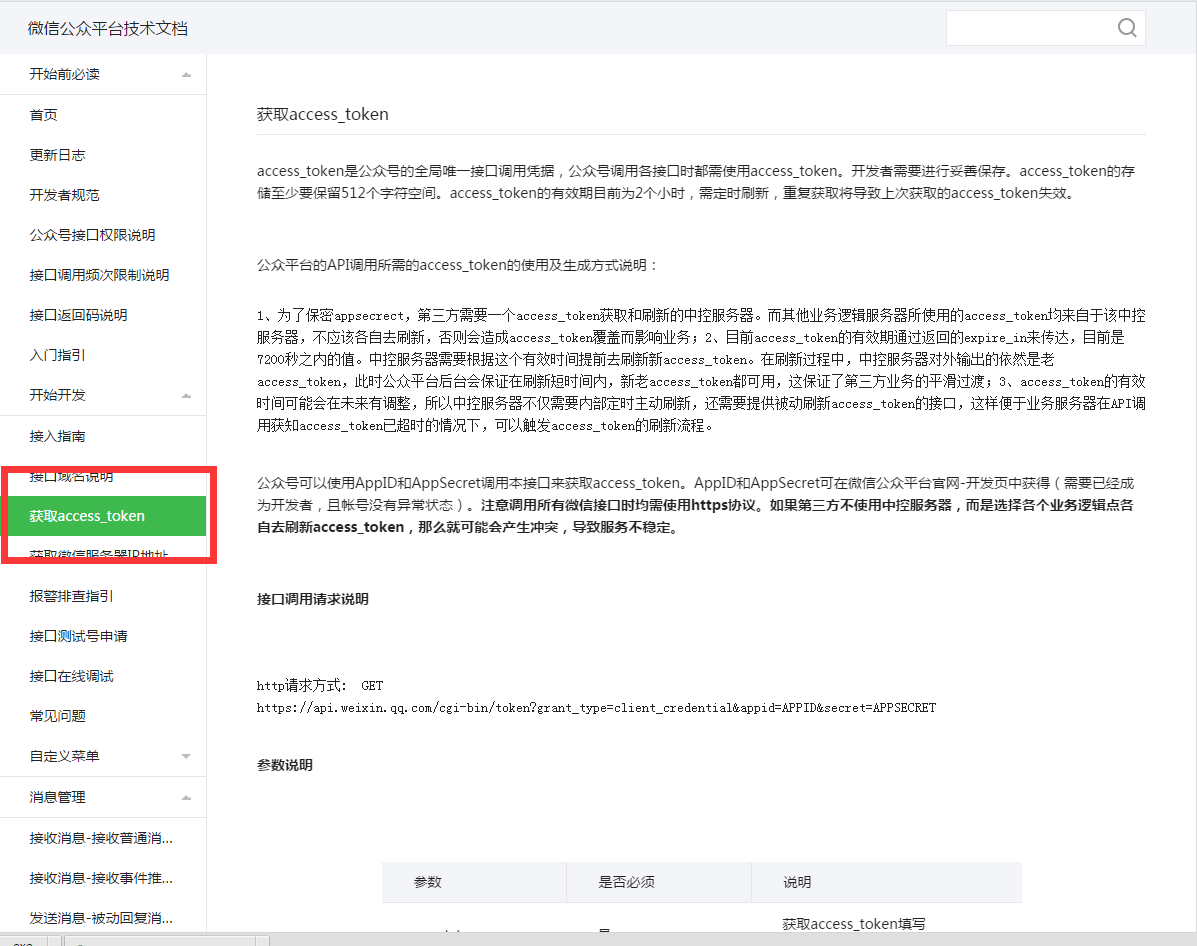Open 接口调用频次限制说明 in sidebar

click(99, 275)
